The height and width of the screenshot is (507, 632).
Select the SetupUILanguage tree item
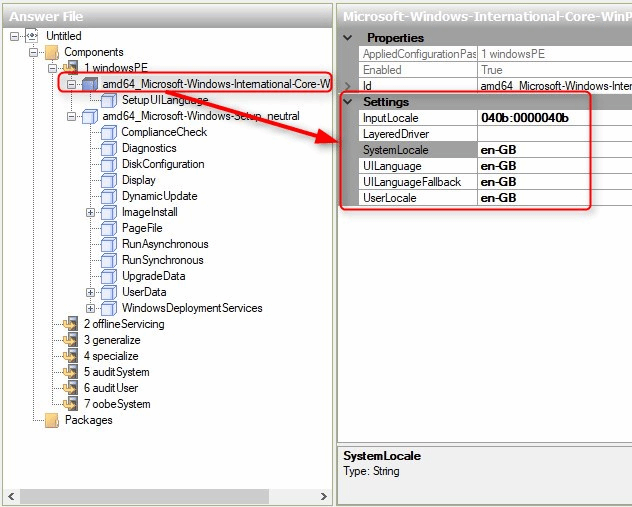[164, 100]
